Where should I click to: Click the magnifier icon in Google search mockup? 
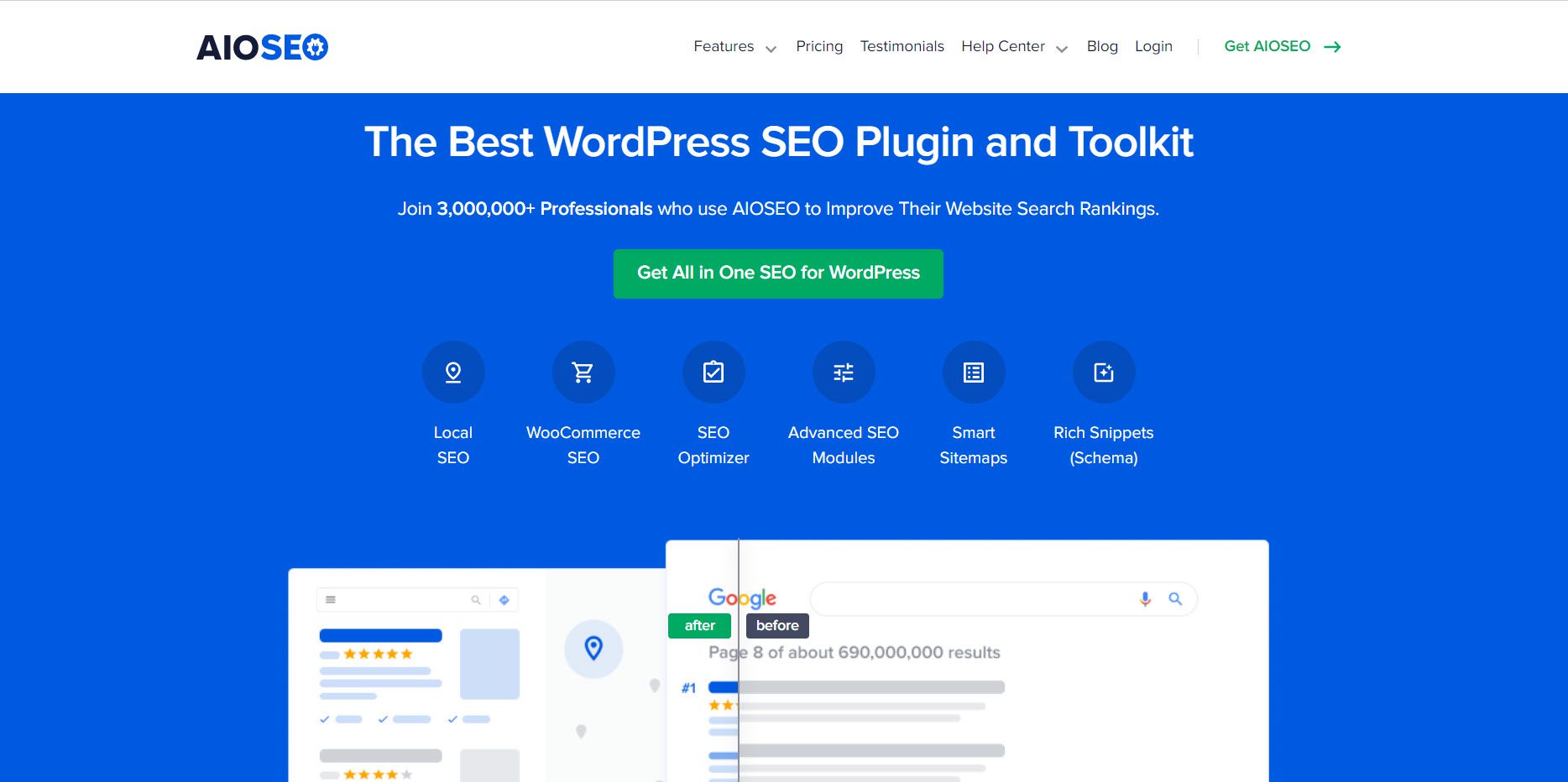pos(1175,599)
